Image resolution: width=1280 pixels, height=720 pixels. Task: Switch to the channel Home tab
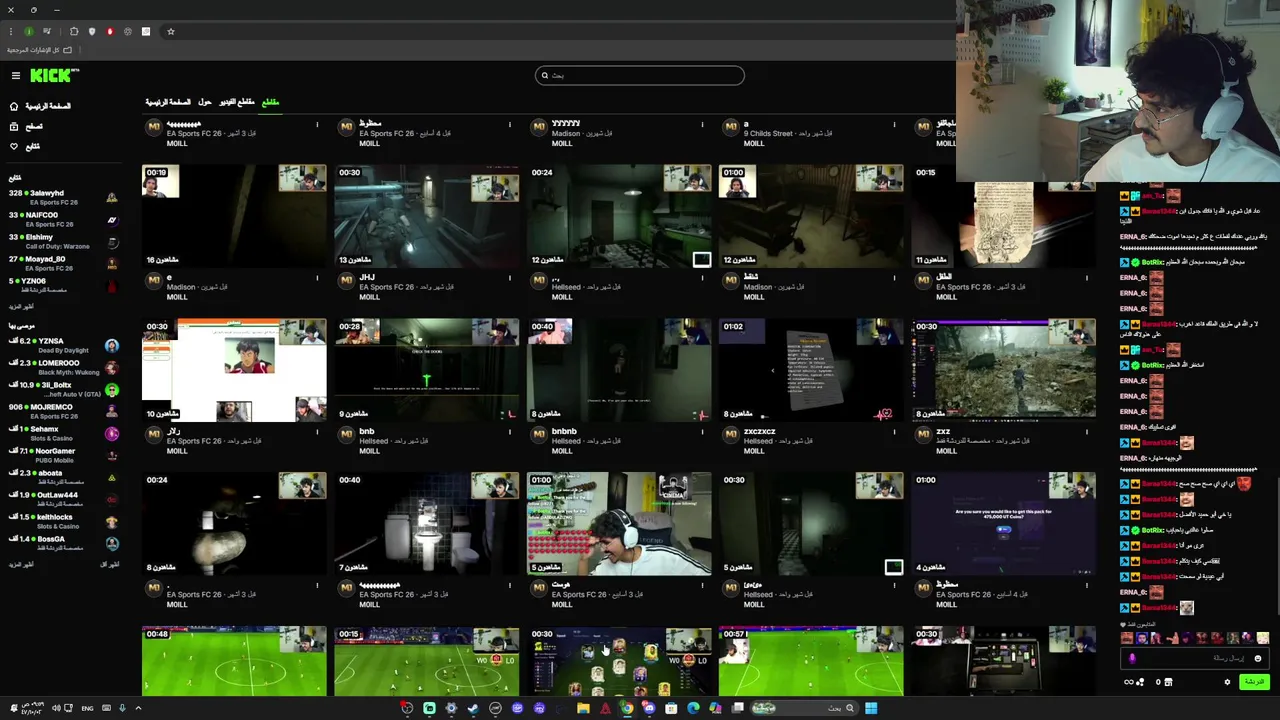point(168,102)
